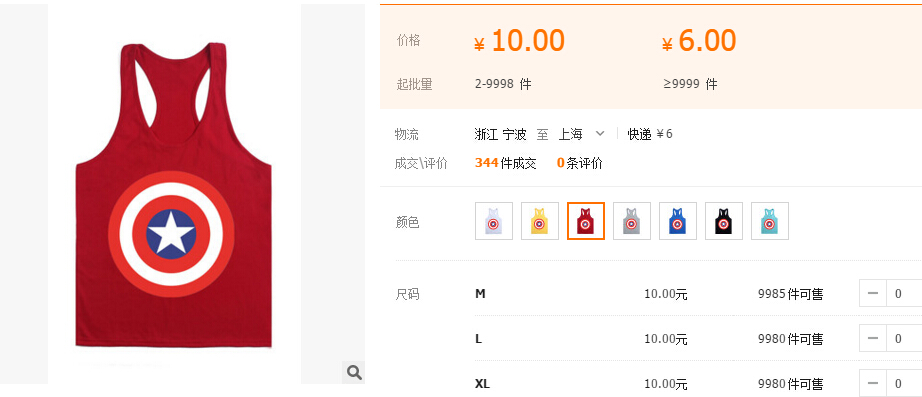Image resolution: width=922 pixels, height=397 pixels.
Task: Select the white tank top color swatch
Action: click(494, 221)
